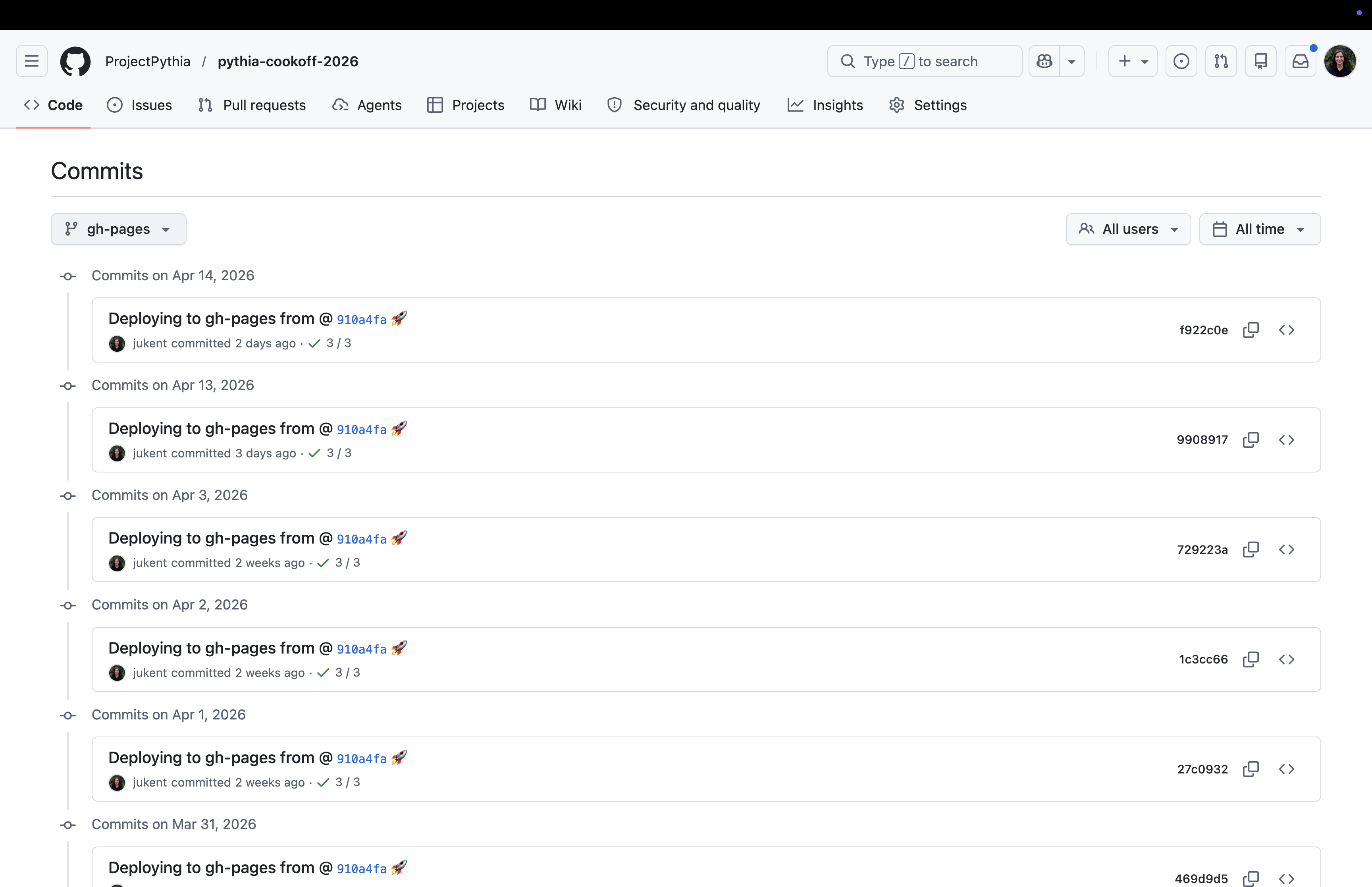Image resolution: width=1372 pixels, height=887 pixels.
Task: Copy full SHA for commit 729223a
Action: 1251,550
